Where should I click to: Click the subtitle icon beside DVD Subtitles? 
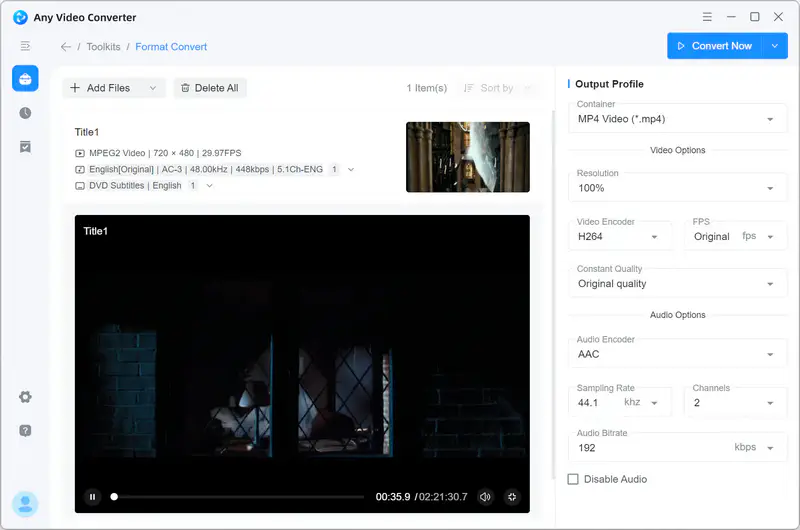[80, 186]
